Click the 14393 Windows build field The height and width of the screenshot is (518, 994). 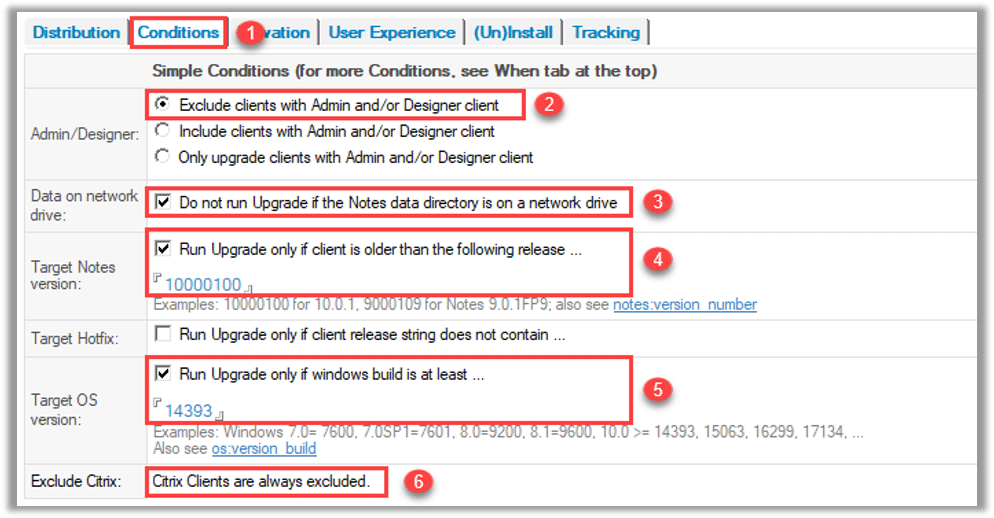[189, 410]
